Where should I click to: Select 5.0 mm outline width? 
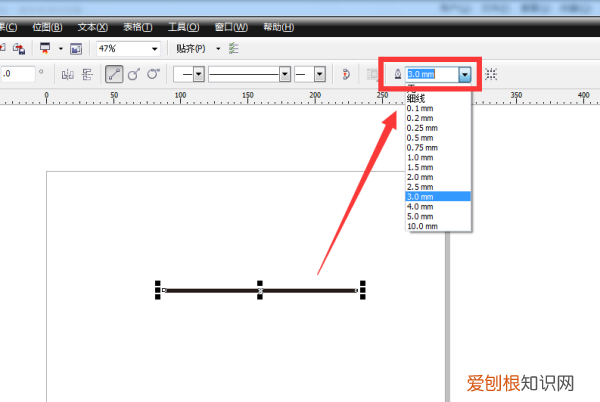[x=438, y=216]
